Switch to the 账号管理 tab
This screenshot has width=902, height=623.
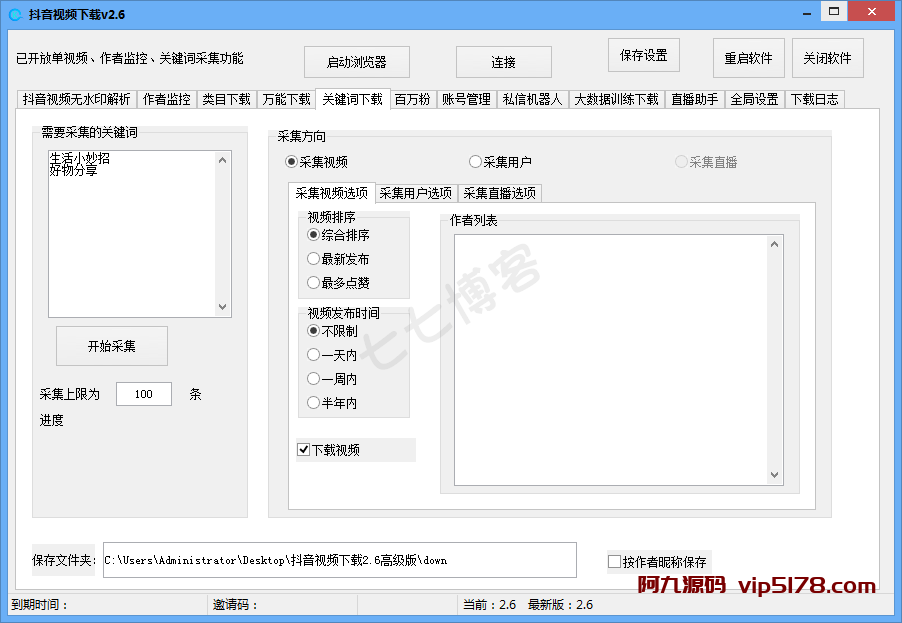tap(466, 99)
